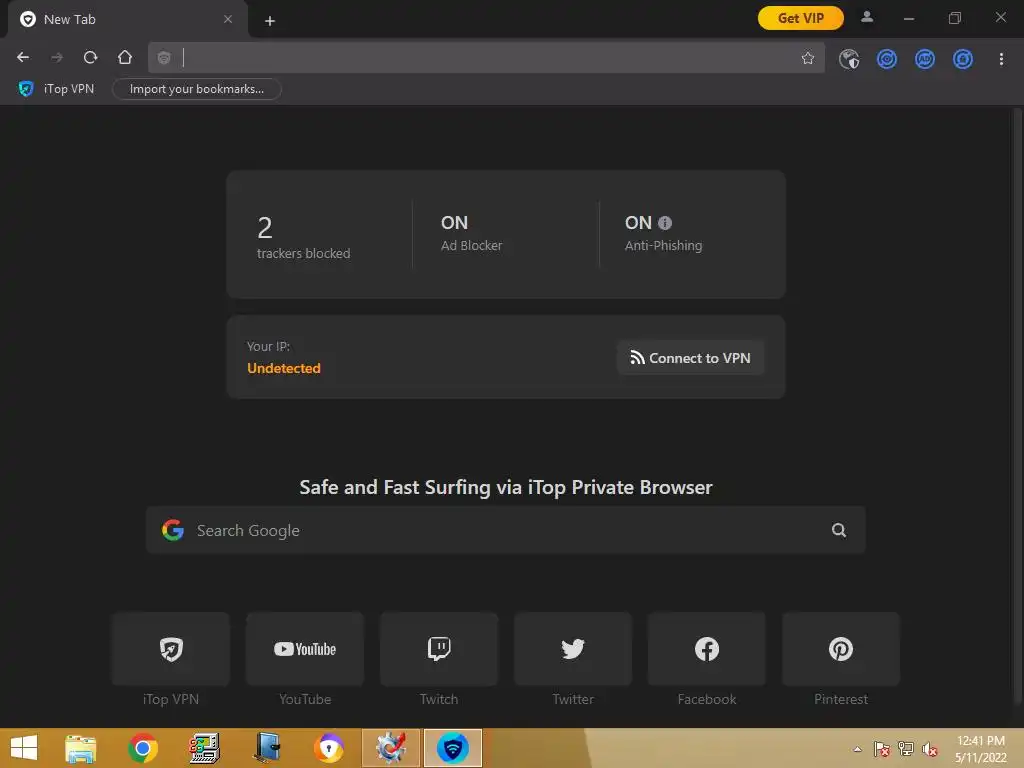This screenshot has height=768, width=1024.
Task: Toggle the Ad Blocker ON status
Action: tap(455, 223)
